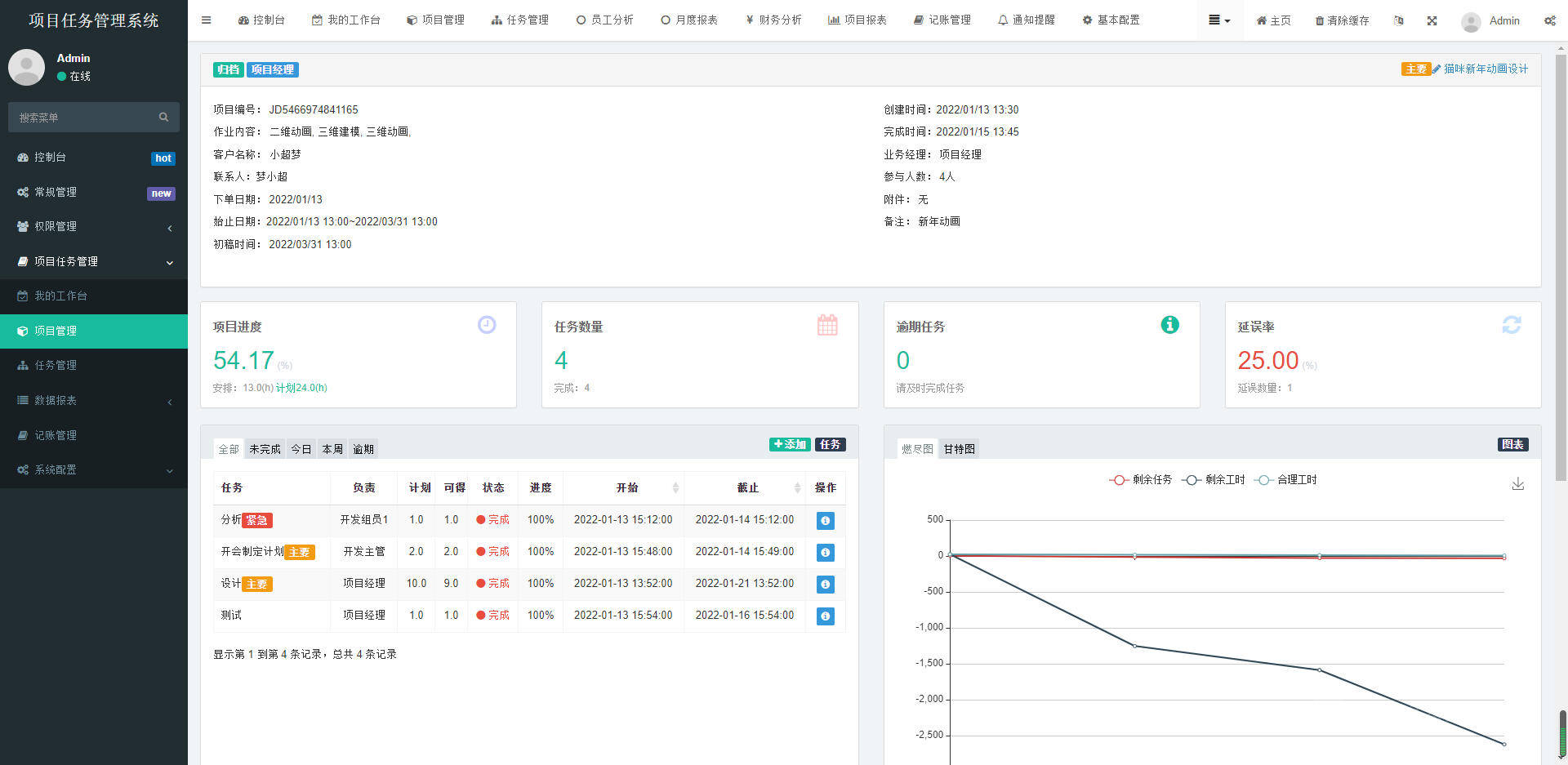Open the 控制台 dashboard from the top navigation
The width and height of the screenshot is (1568, 765).
coord(261,20)
